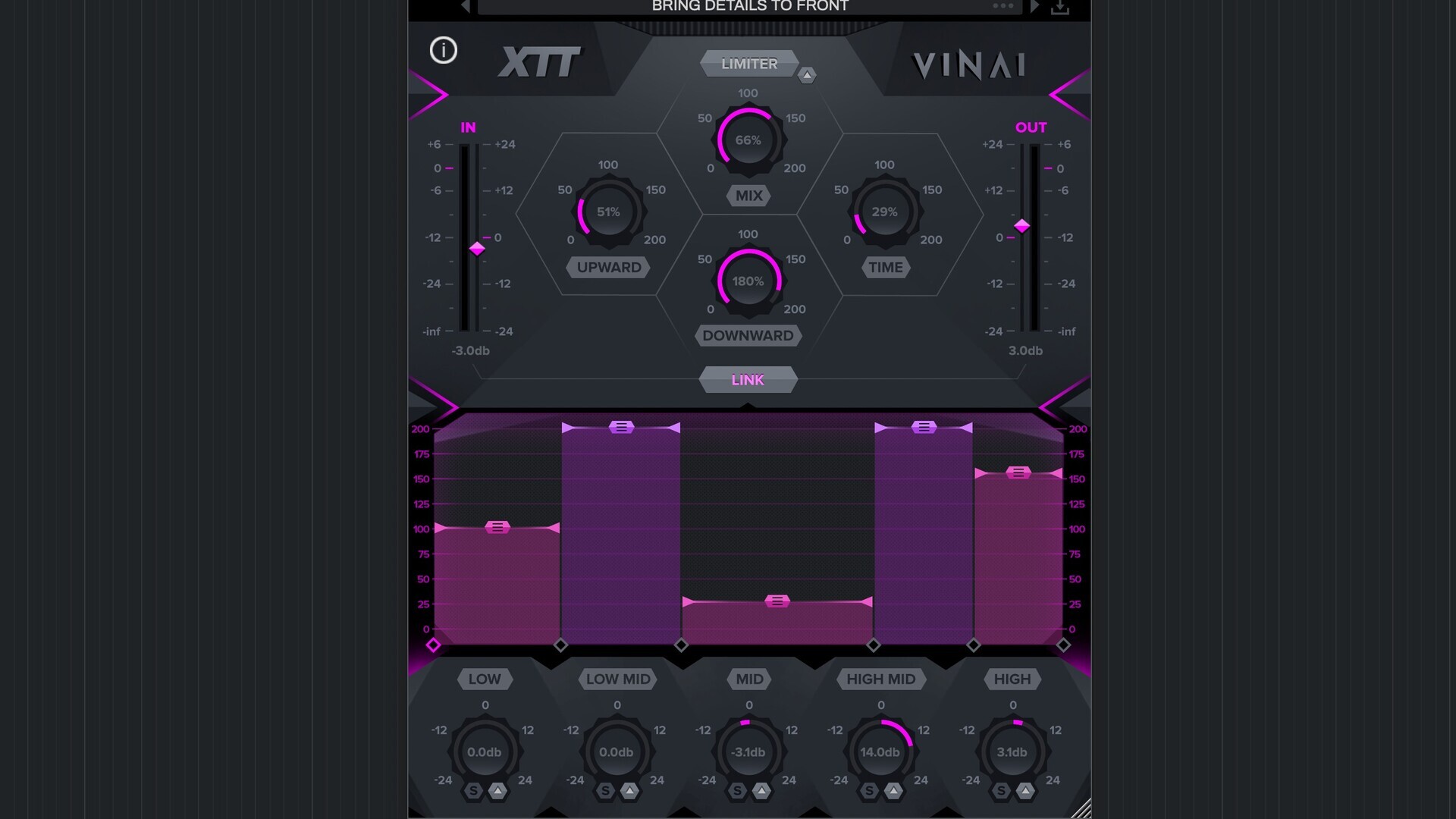1456x819 pixels.
Task: Solo the LOW band
Action: [x=473, y=792]
